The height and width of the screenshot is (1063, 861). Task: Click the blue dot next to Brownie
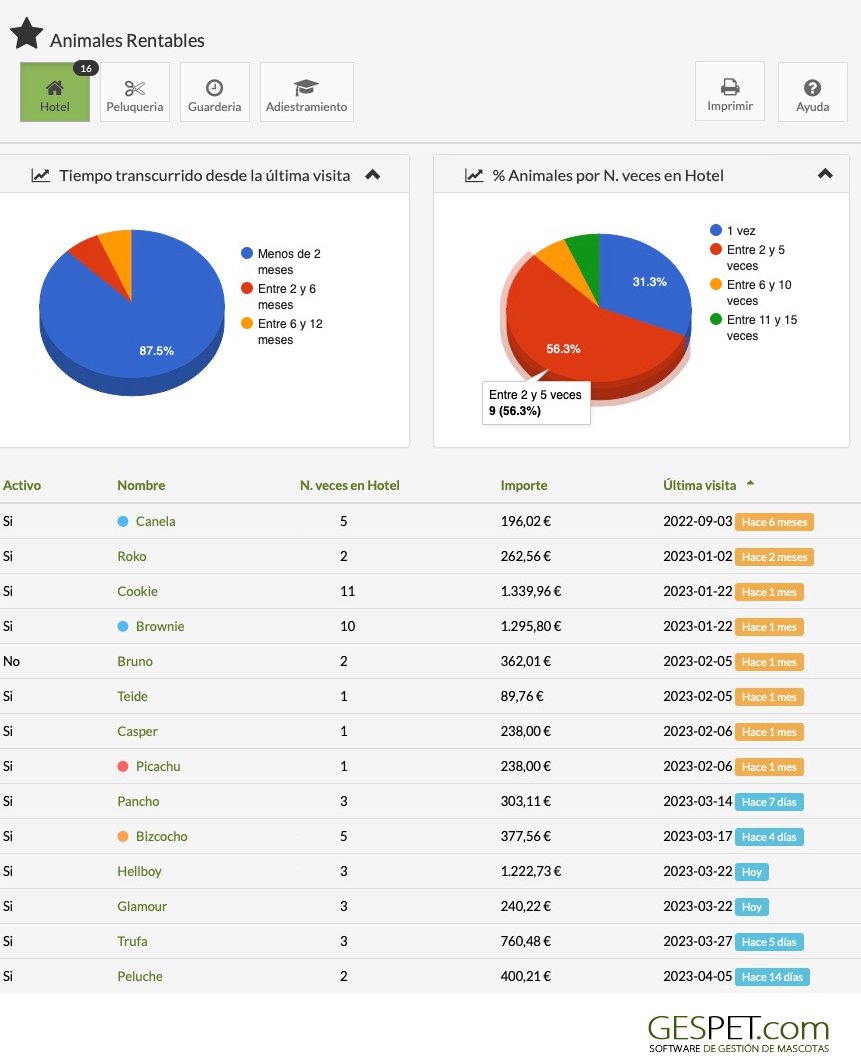click(x=123, y=626)
